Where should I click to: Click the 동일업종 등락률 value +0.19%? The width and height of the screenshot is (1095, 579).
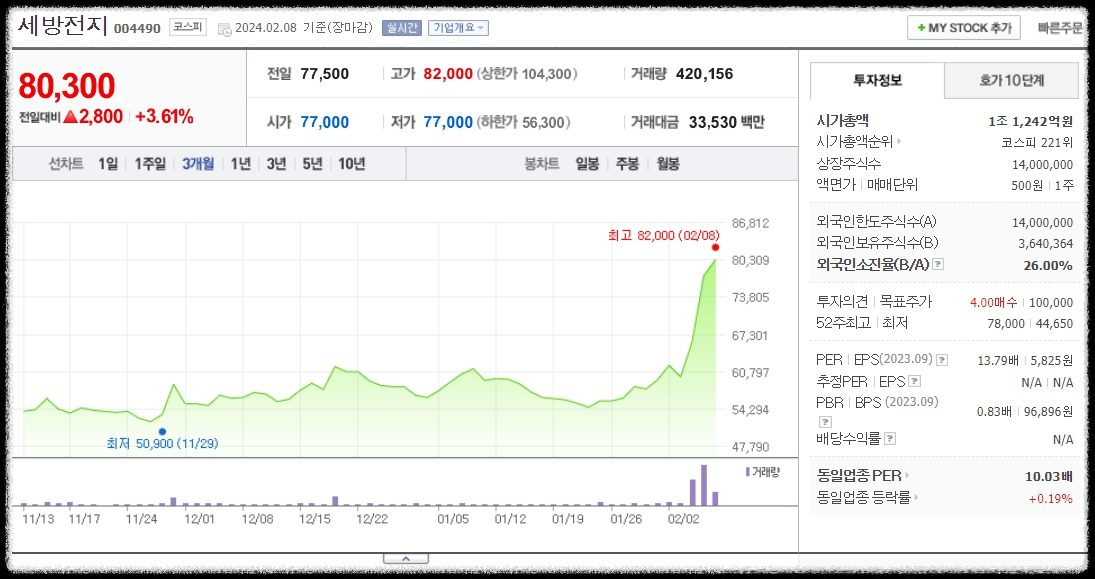pos(1050,499)
